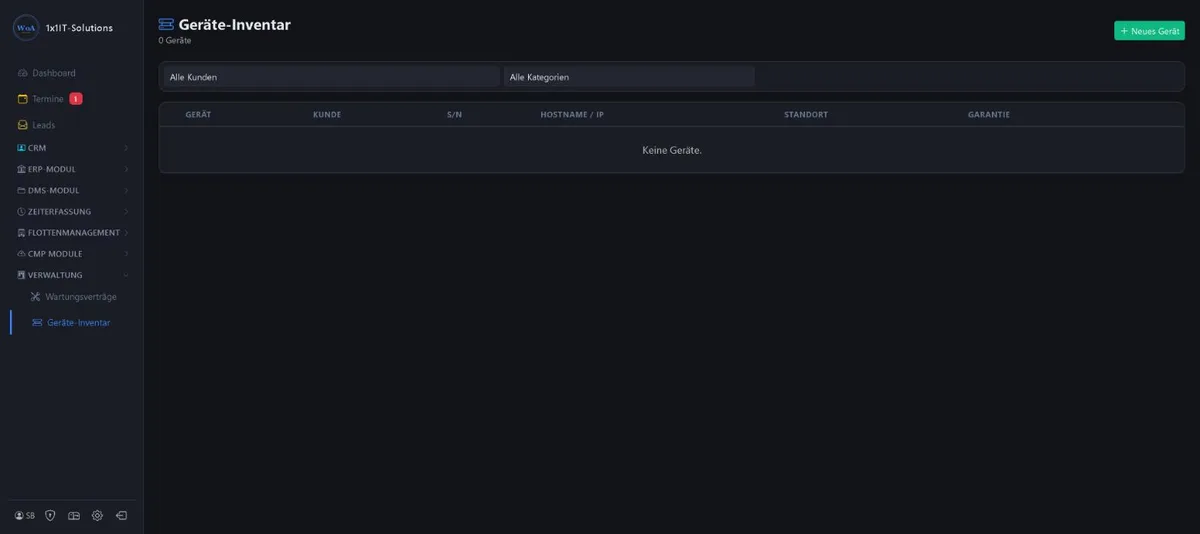
Task: Click the shield security icon
Action: tap(50, 516)
